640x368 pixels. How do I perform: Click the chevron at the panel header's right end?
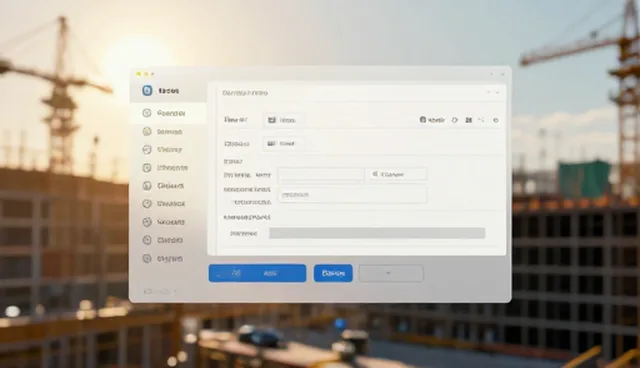(497, 93)
